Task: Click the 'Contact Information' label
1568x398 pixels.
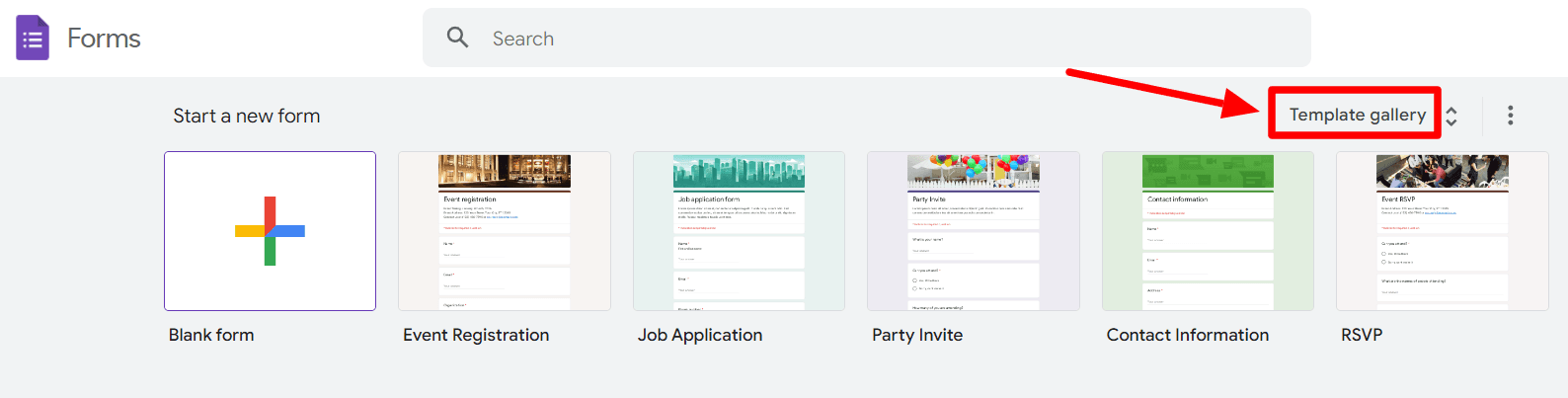Action: pos(1188,335)
